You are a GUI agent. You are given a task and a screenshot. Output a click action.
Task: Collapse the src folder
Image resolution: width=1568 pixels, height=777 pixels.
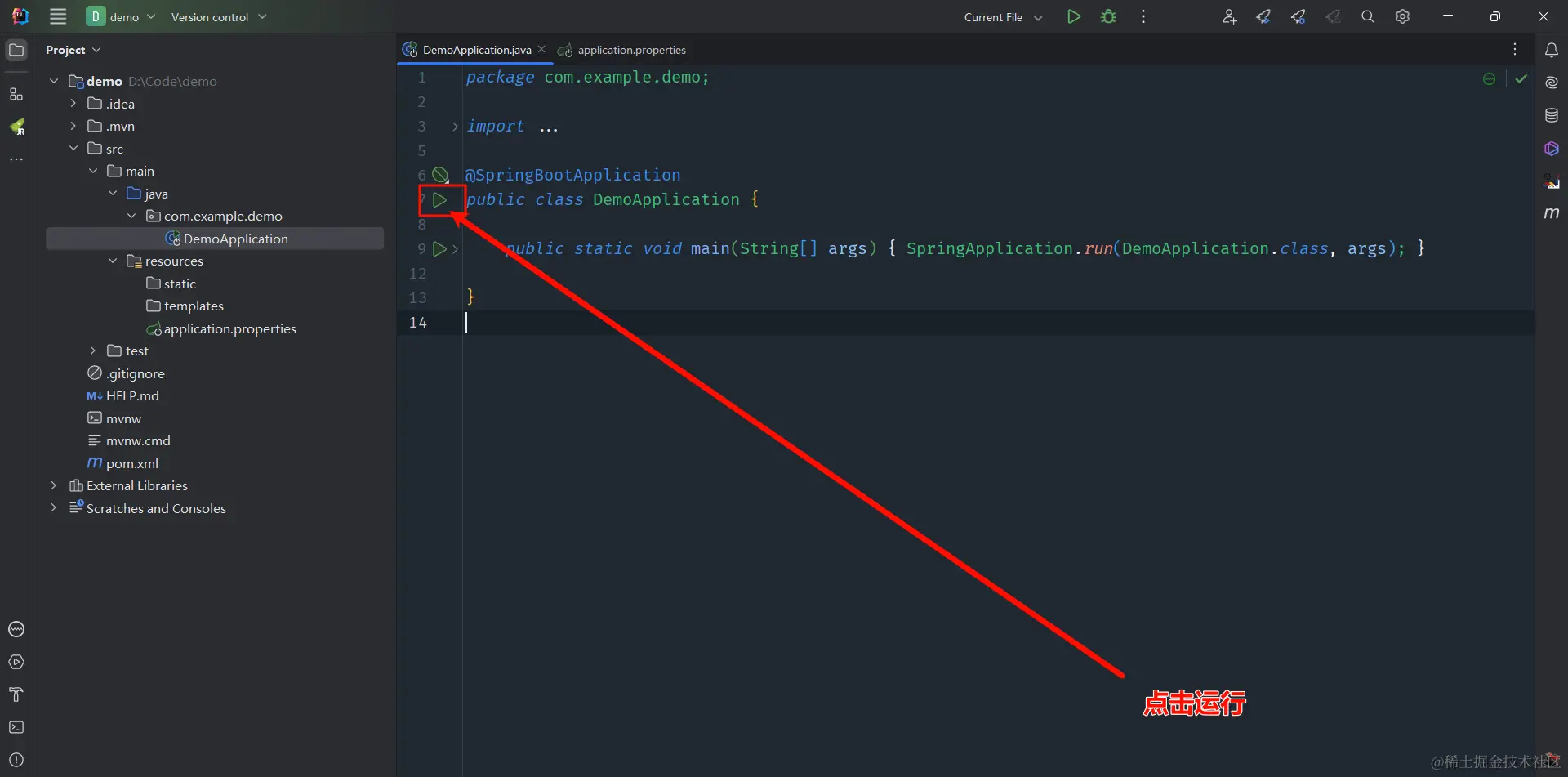(x=73, y=148)
